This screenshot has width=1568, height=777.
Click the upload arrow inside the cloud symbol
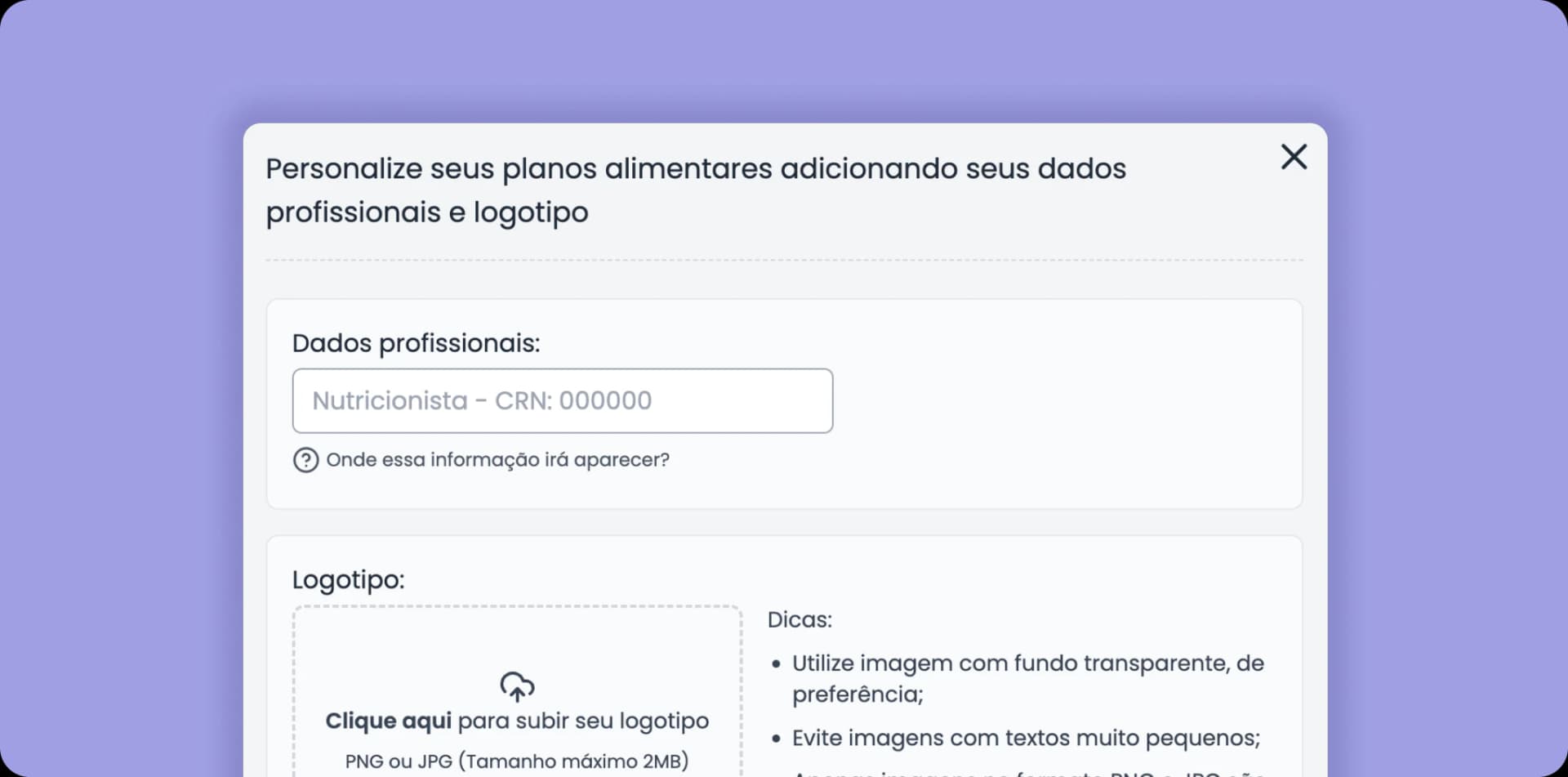pyautogui.click(x=517, y=691)
